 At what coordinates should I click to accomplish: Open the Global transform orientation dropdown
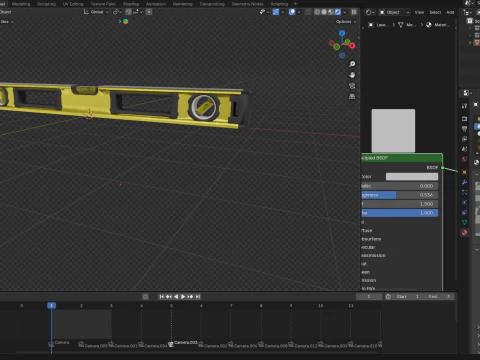96,12
